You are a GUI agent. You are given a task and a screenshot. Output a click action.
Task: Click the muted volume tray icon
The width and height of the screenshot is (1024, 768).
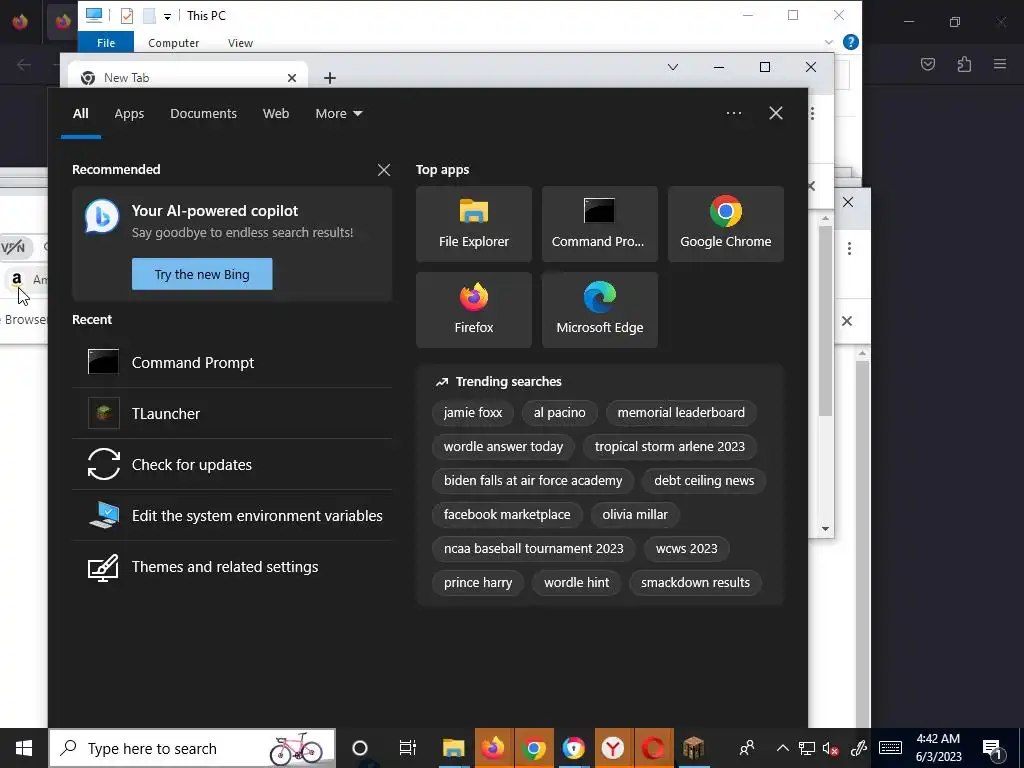(x=831, y=749)
